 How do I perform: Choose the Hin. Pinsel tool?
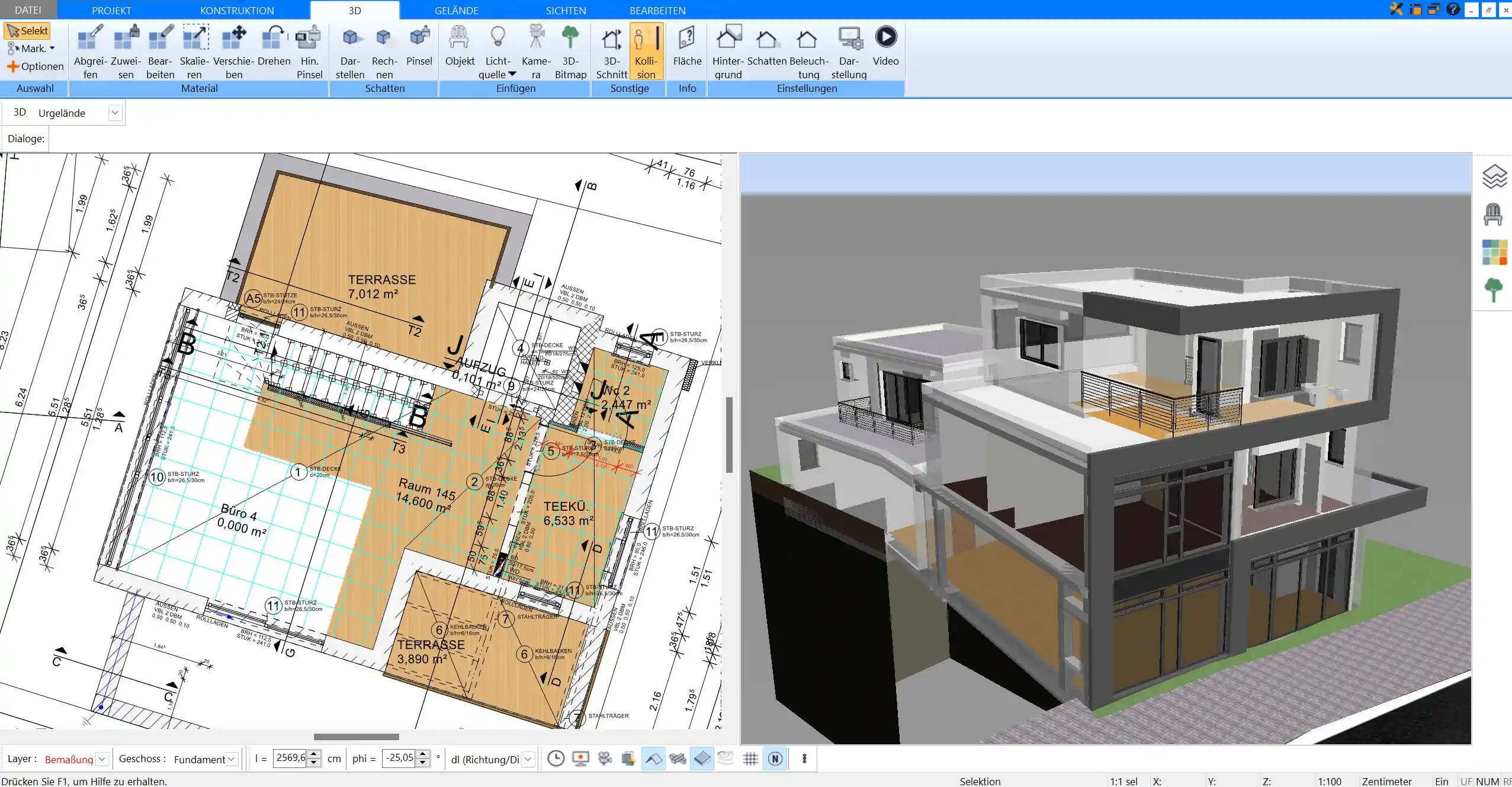pos(309,52)
